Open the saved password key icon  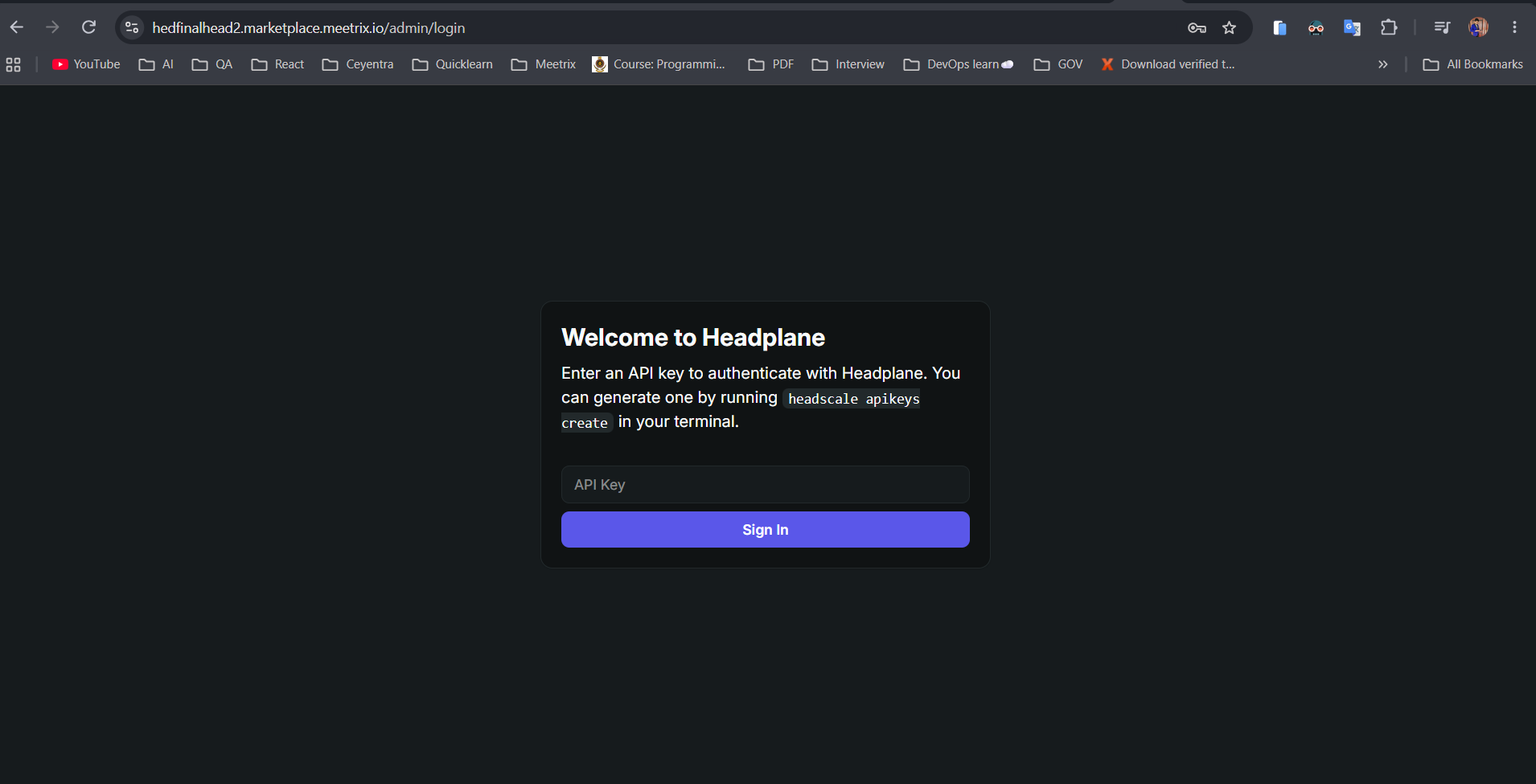pyautogui.click(x=1197, y=28)
